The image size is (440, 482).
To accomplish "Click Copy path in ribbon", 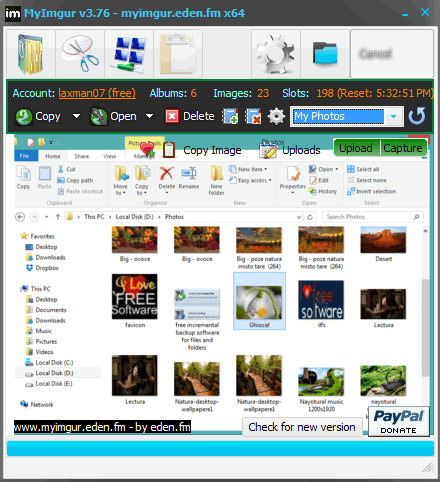I will [x=75, y=180].
